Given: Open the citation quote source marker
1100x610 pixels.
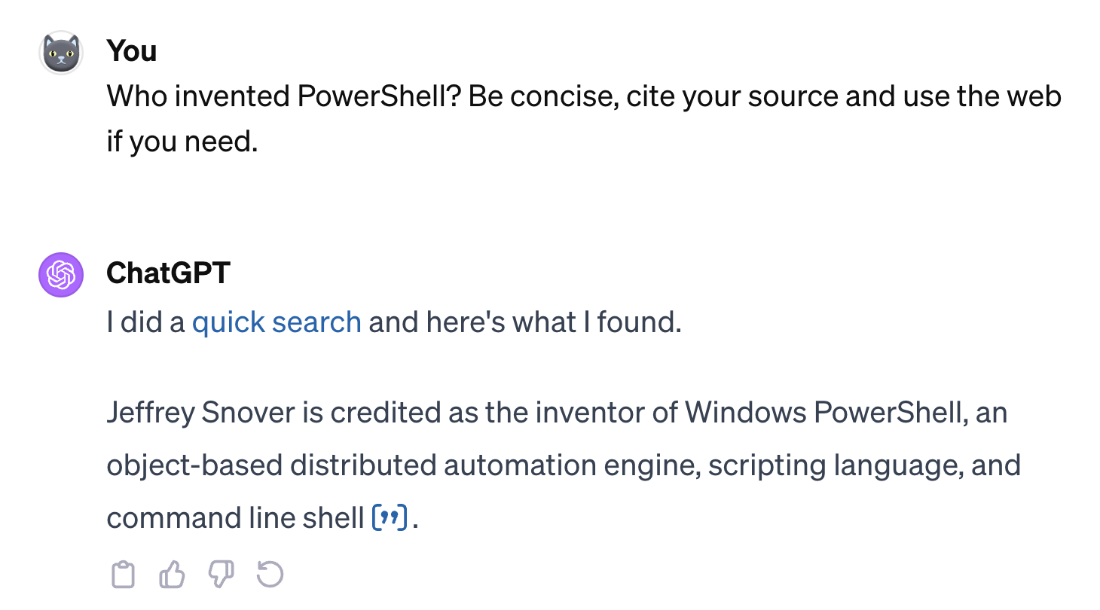Looking at the screenshot, I should 389,519.
